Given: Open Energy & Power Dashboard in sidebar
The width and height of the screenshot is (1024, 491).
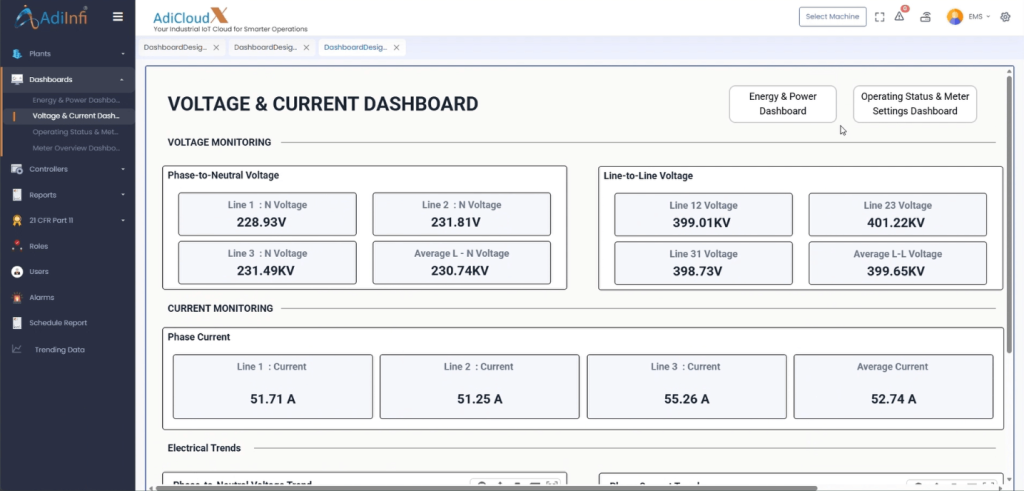Looking at the screenshot, I should click(x=76, y=101).
